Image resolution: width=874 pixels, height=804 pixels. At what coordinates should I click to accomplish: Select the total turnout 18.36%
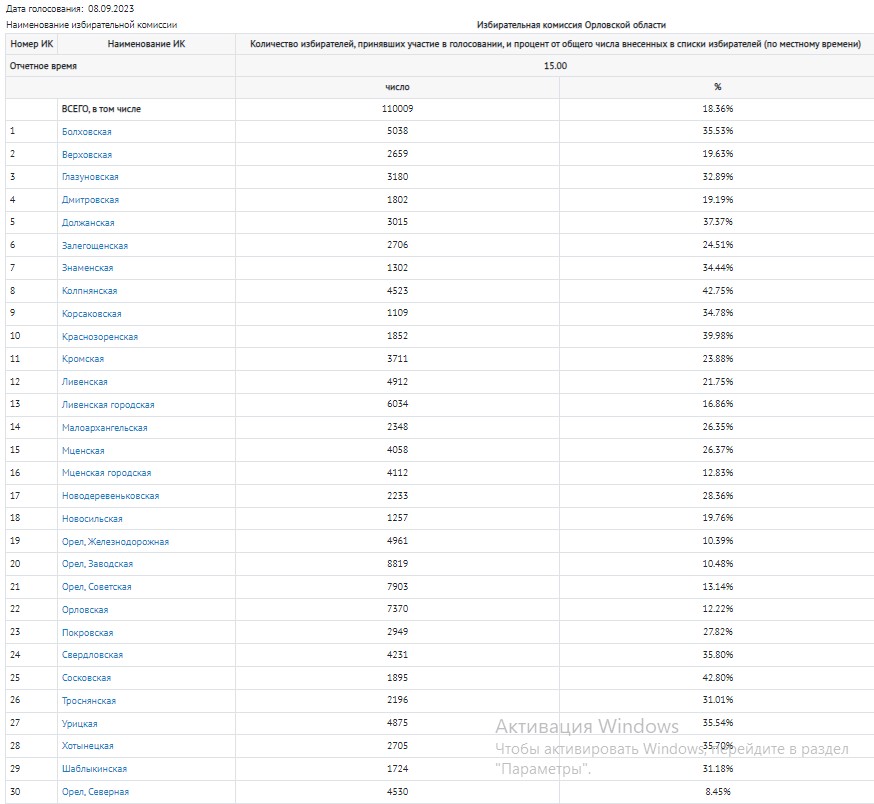(x=717, y=108)
